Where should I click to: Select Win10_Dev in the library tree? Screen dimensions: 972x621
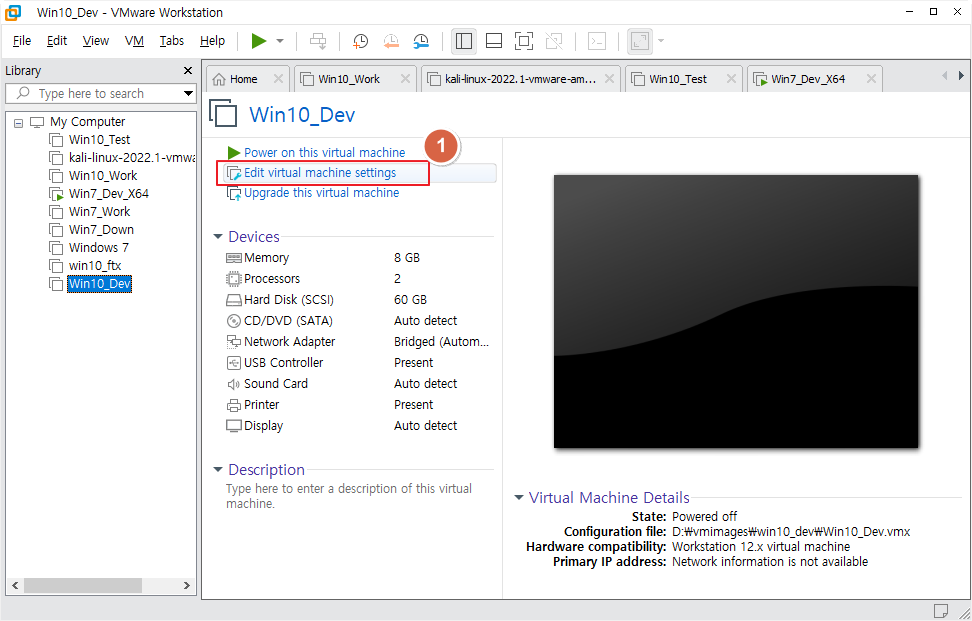(x=100, y=283)
